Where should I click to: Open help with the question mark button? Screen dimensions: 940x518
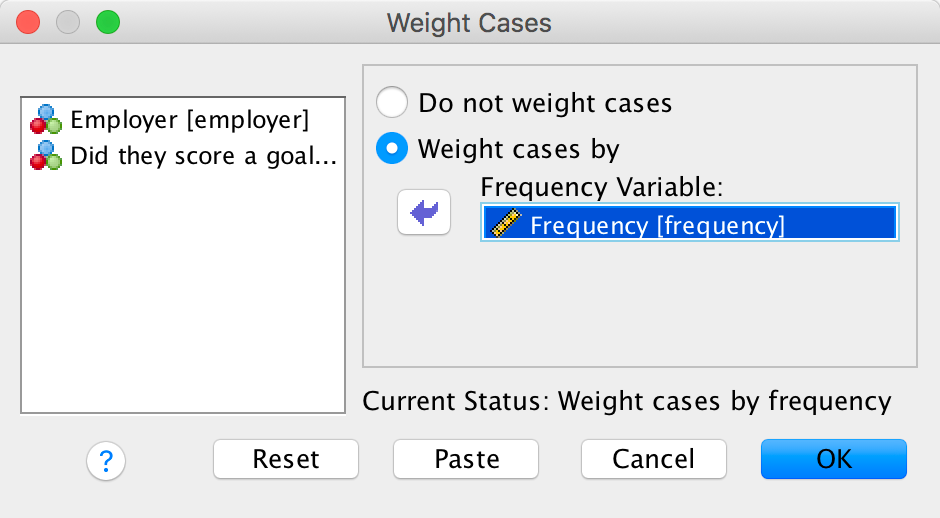pos(106,460)
